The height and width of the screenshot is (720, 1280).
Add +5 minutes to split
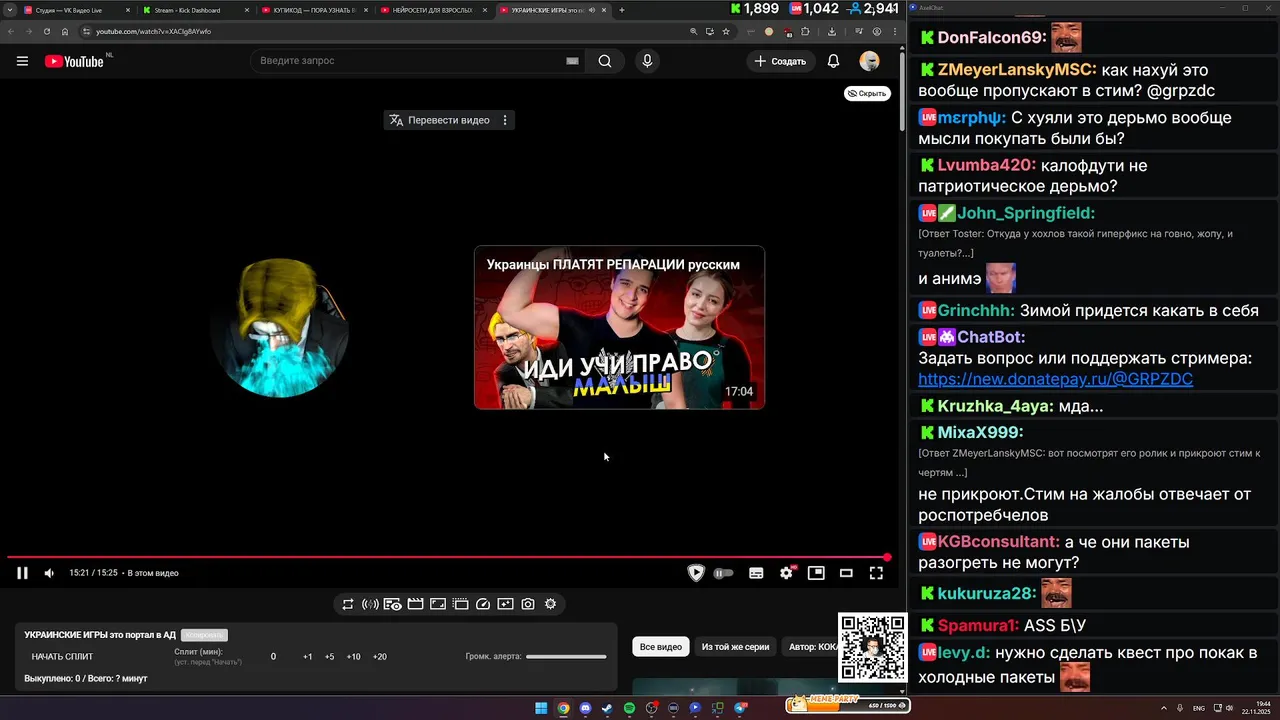pos(329,657)
